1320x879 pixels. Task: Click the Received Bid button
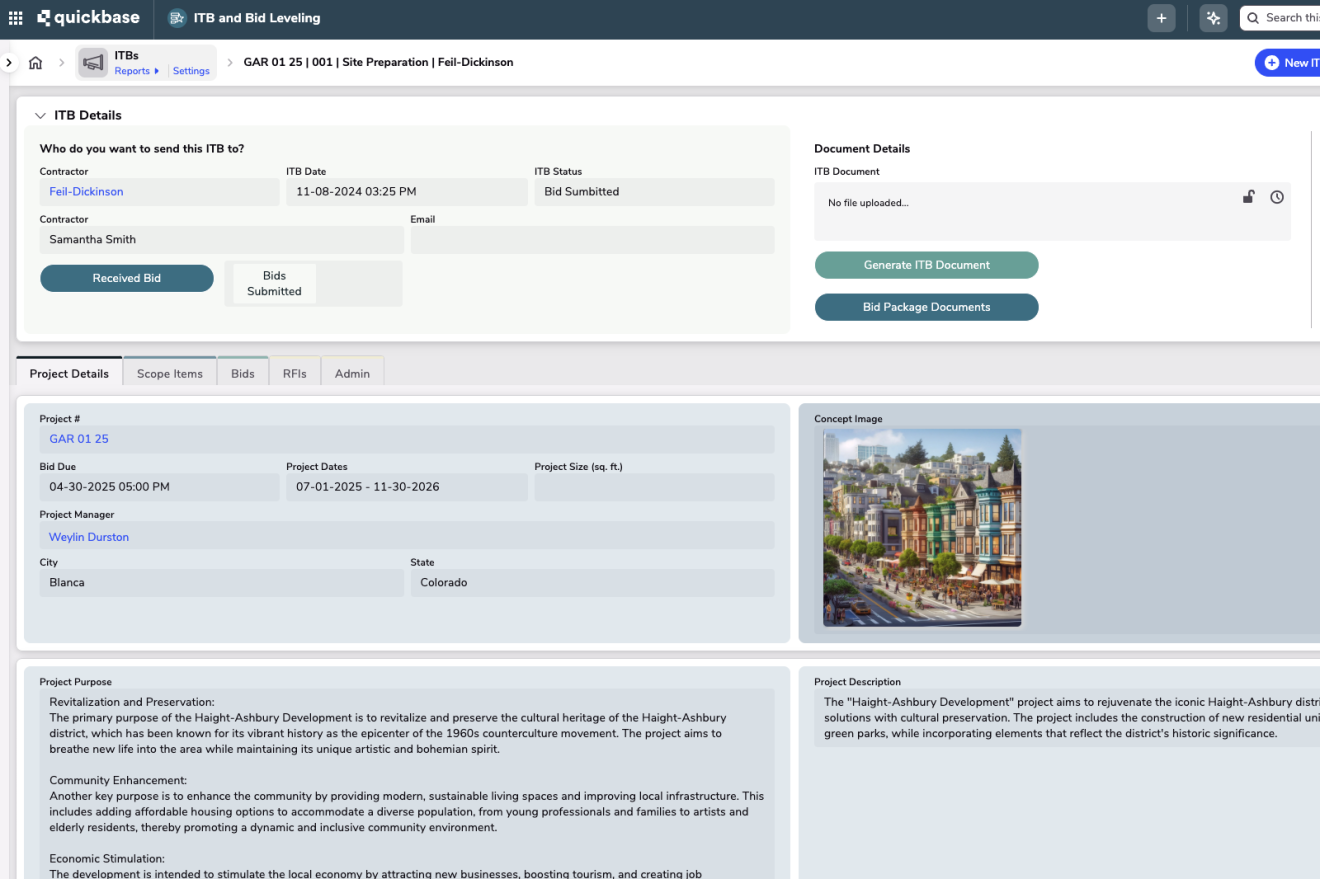pyautogui.click(x=127, y=278)
